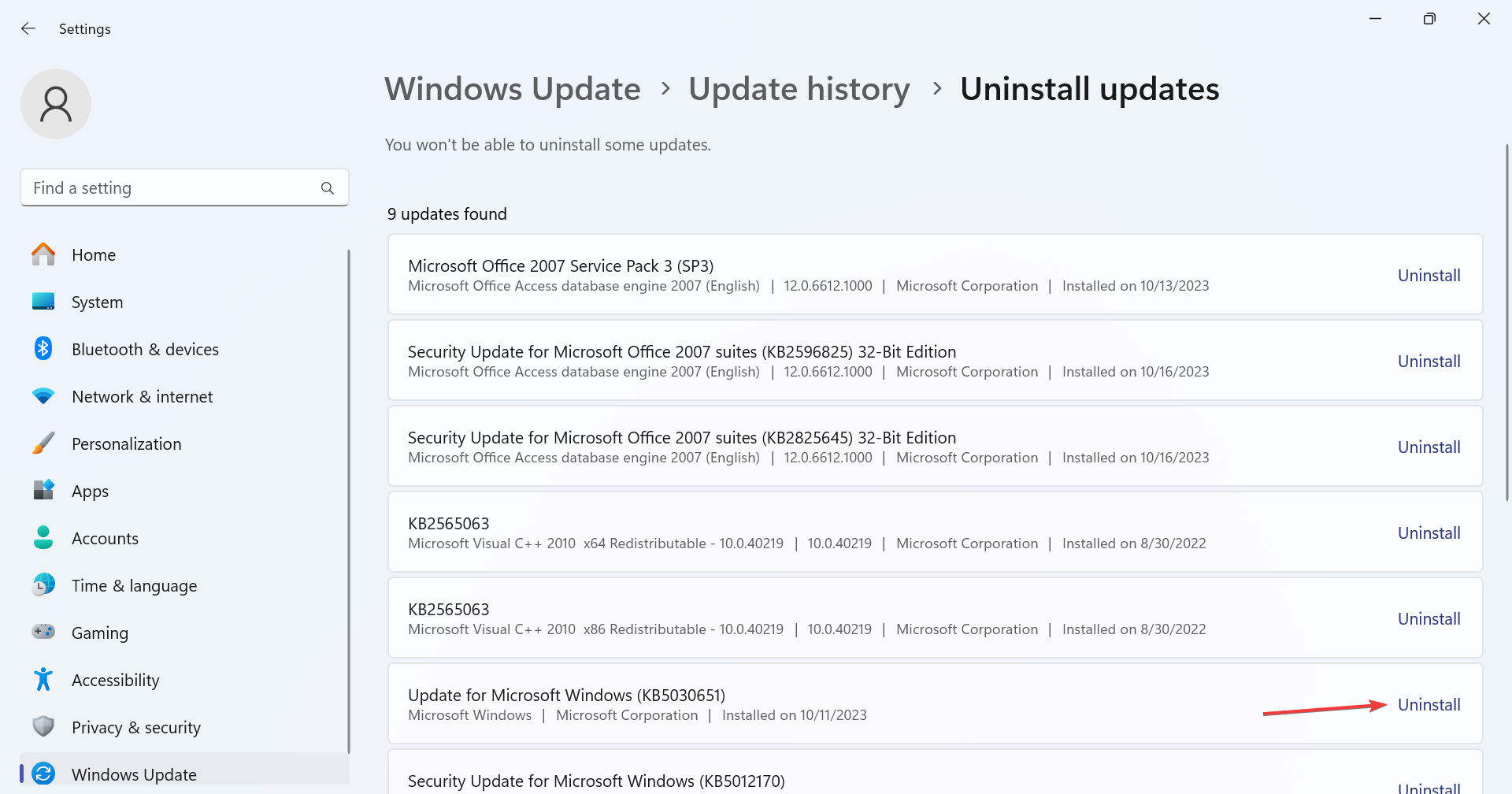Click the search magnifier icon
Image resolution: width=1512 pixels, height=794 pixels.
click(x=328, y=188)
